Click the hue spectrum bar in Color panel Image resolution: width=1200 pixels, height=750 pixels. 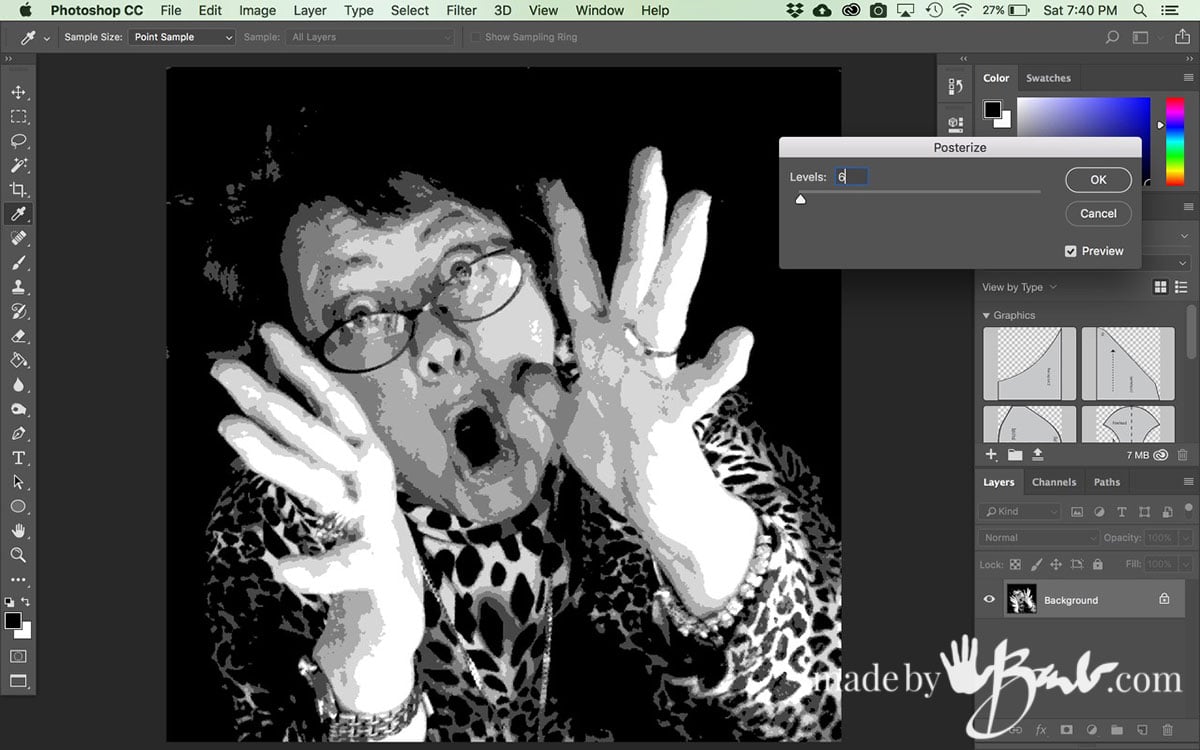[x=1175, y=141]
